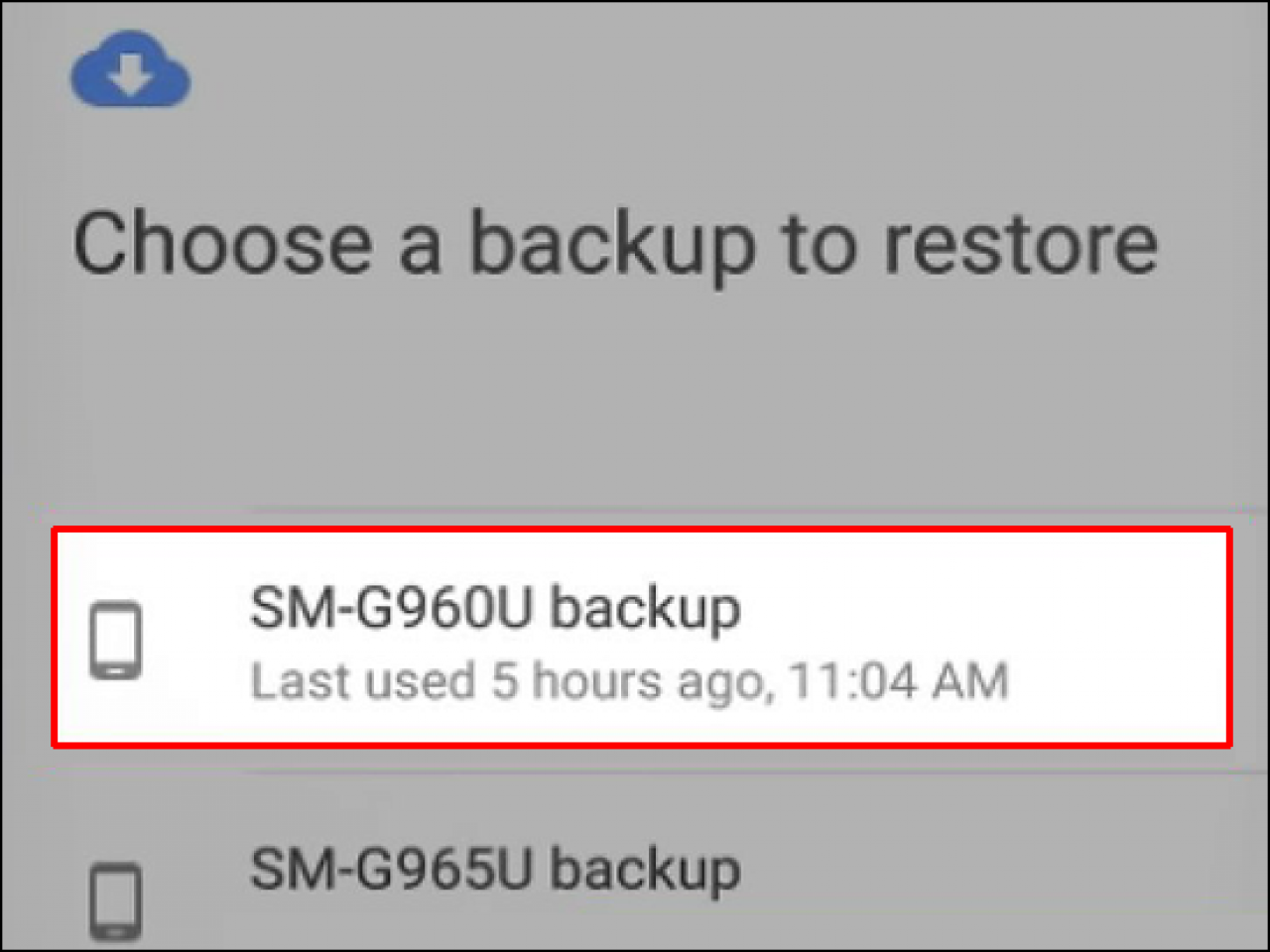Click the 11:04 AM timestamp text
Viewport: 1270px width, 952px height.
(899, 681)
